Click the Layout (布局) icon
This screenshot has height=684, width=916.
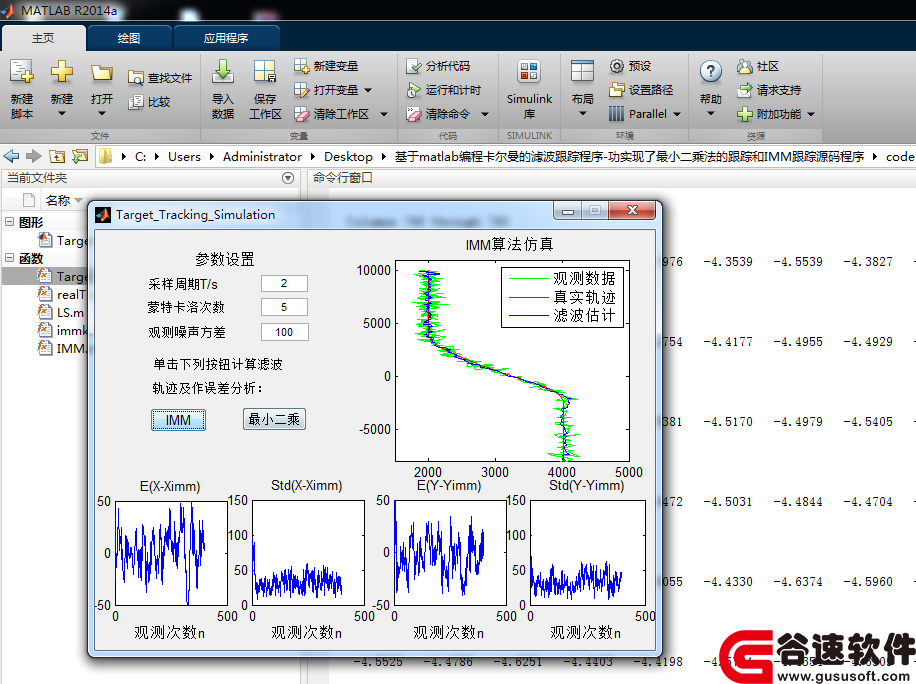click(582, 71)
